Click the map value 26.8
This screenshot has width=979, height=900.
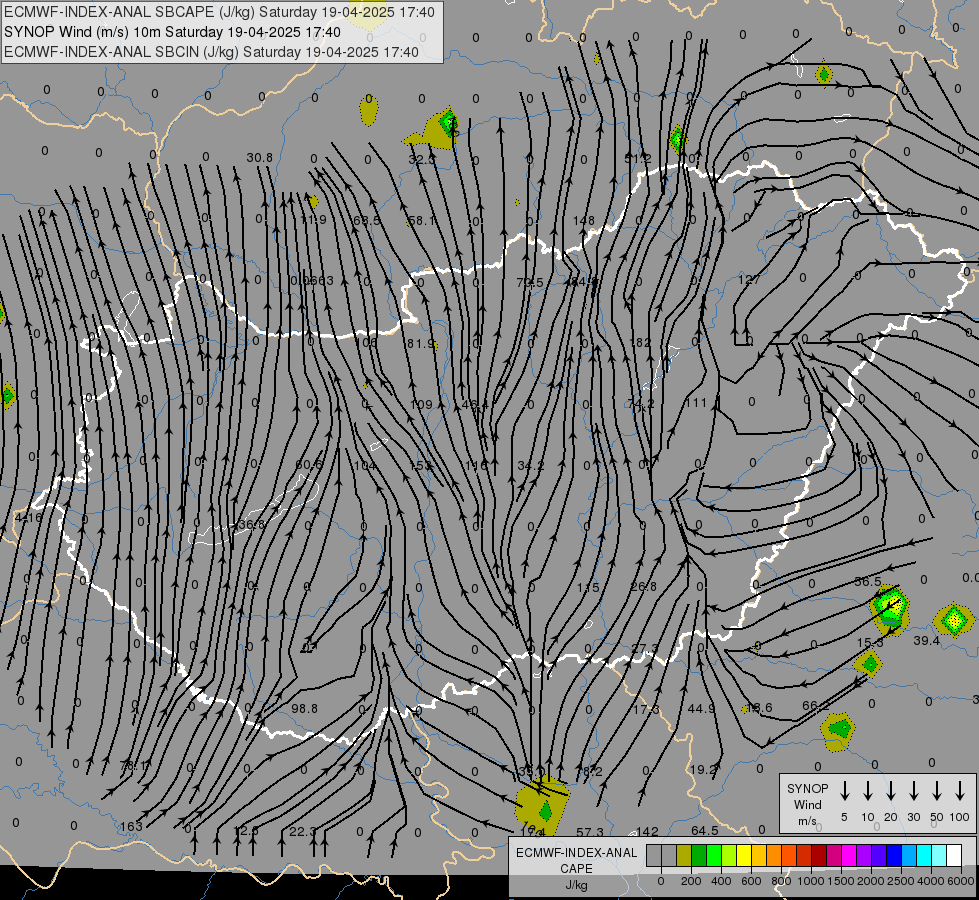pyautogui.click(x=644, y=586)
